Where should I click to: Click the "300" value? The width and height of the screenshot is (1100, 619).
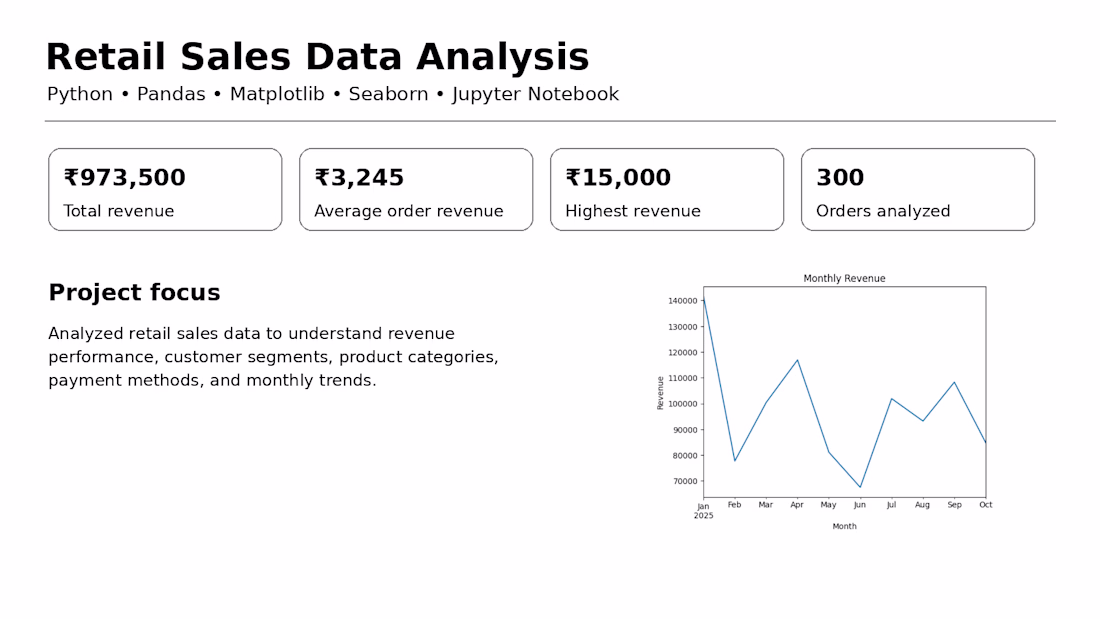[840, 178]
